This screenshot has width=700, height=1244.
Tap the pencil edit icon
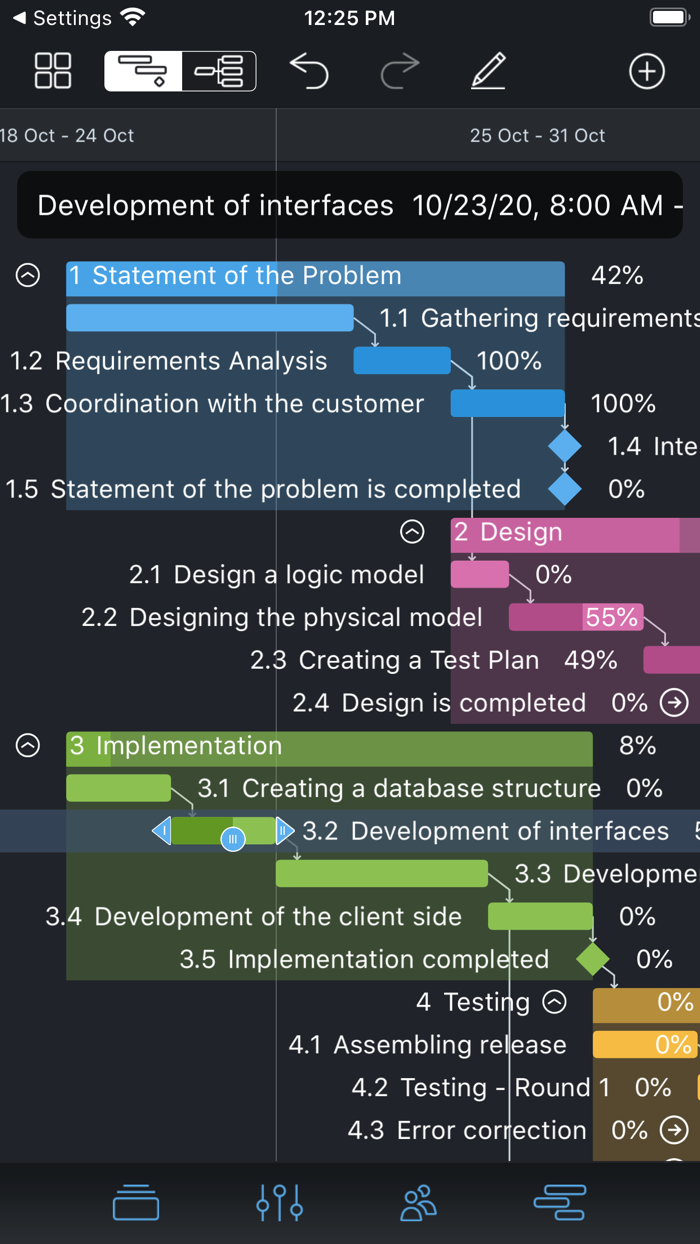(x=488, y=71)
